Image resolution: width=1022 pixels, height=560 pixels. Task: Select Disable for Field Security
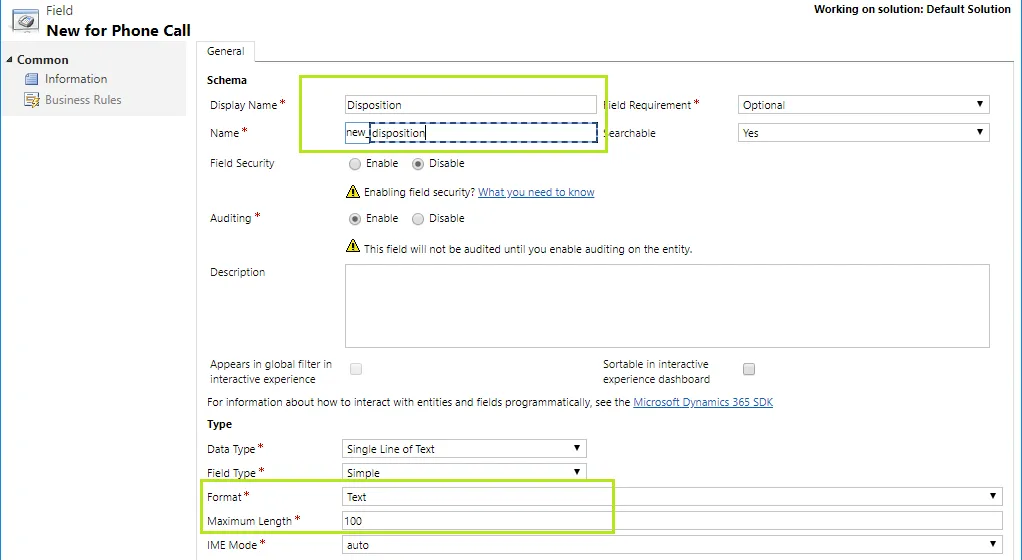pos(418,164)
